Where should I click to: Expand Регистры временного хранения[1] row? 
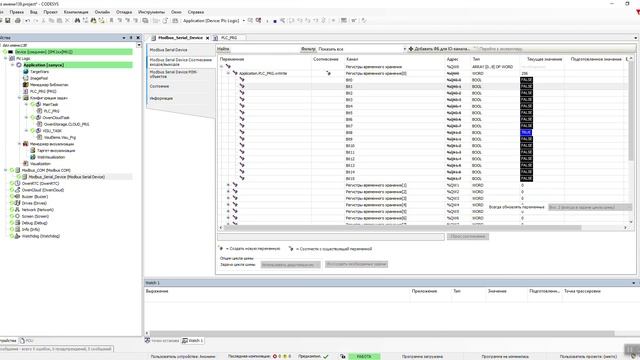tap(228, 185)
